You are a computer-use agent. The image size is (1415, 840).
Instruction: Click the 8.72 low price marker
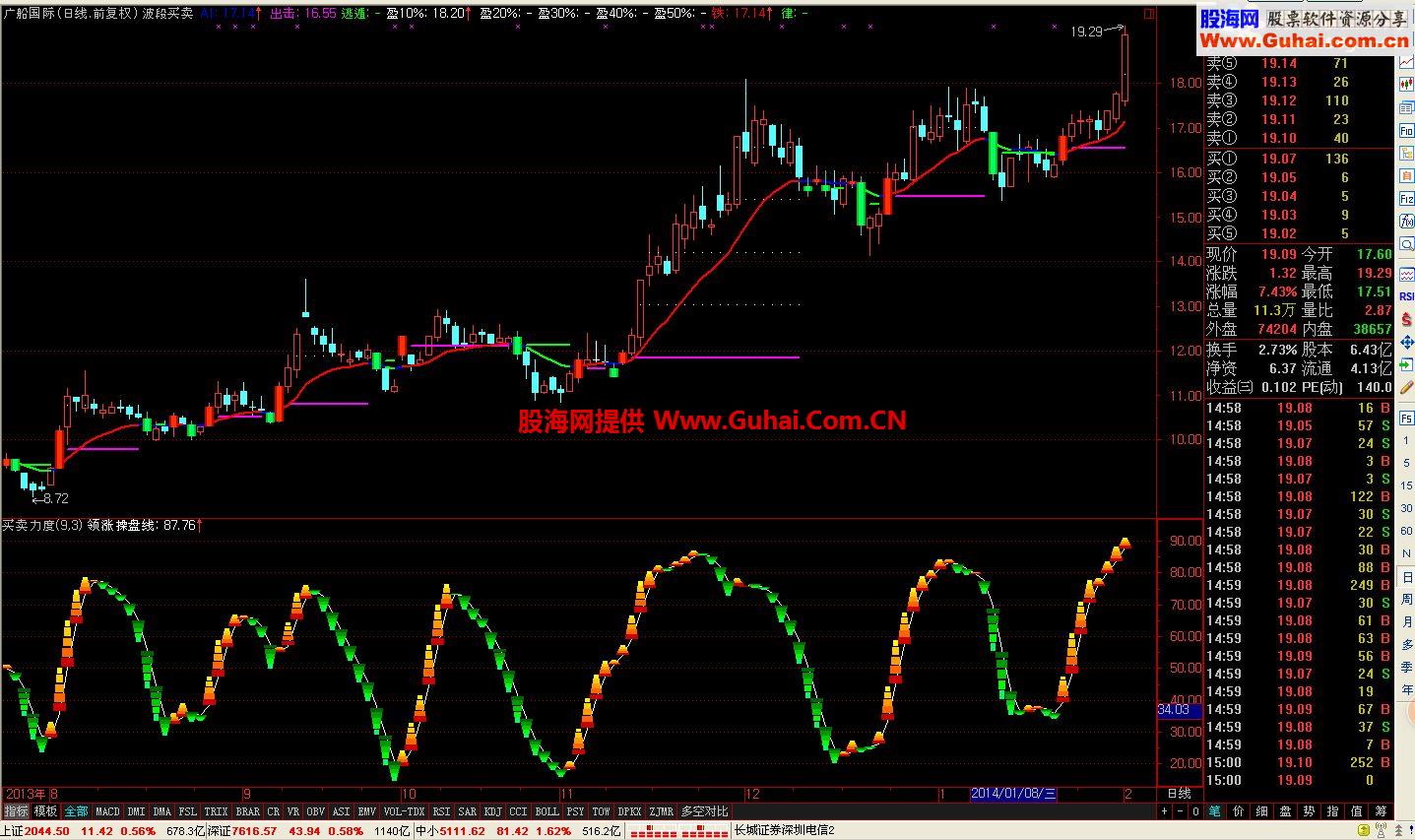(x=55, y=499)
